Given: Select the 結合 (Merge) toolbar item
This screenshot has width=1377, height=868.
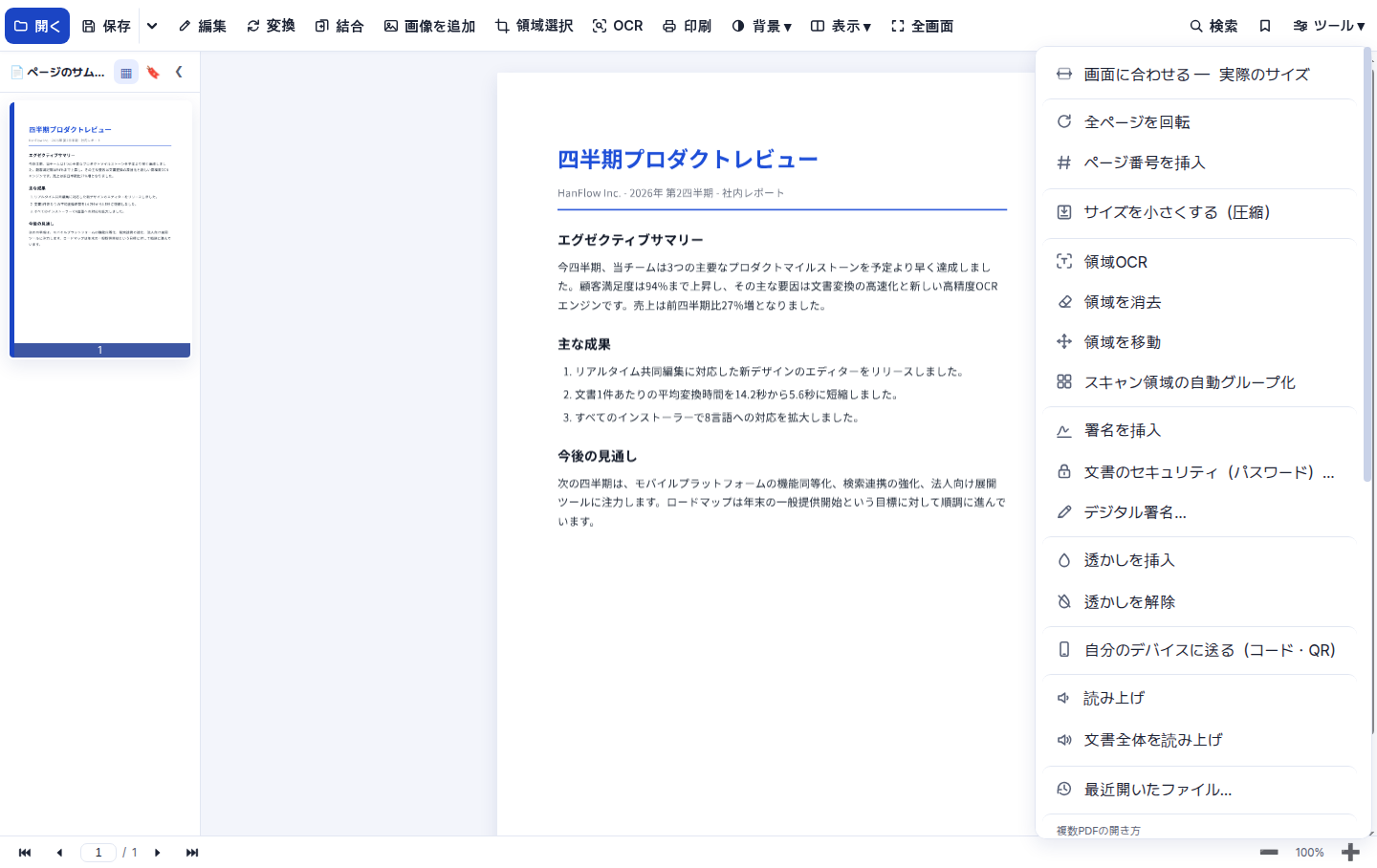Looking at the screenshot, I should pos(339,26).
